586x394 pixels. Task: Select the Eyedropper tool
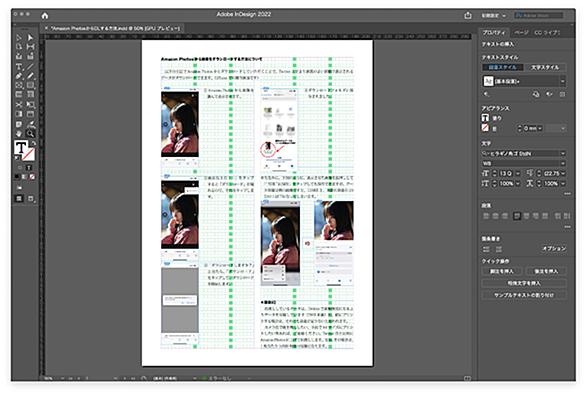[30, 124]
